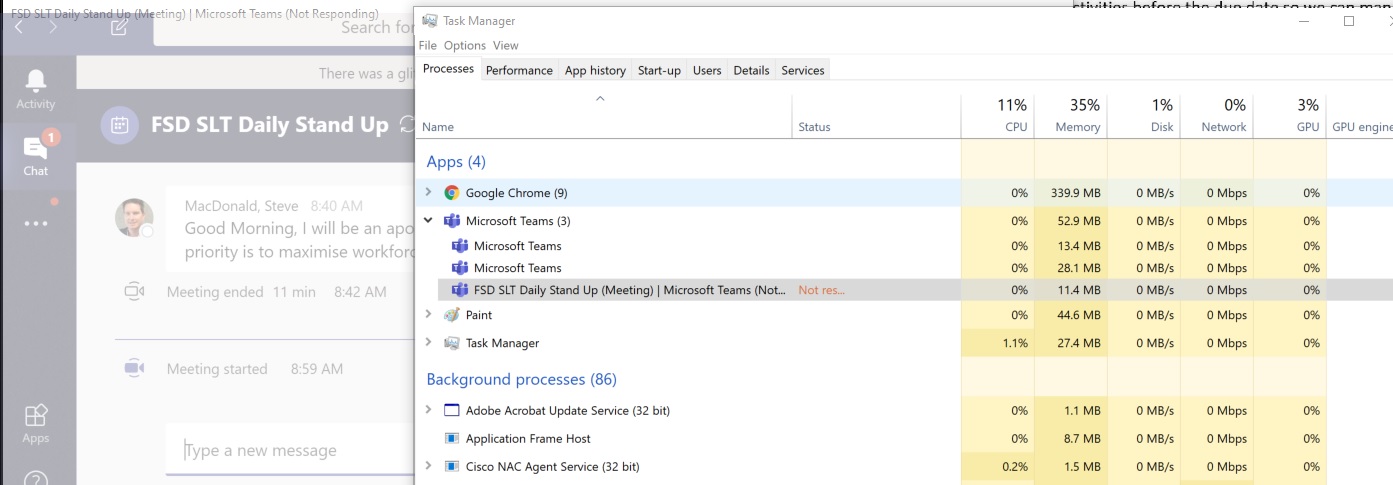Sort by the Network column header
Screen dimensions: 1393x485
tap(1217, 116)
